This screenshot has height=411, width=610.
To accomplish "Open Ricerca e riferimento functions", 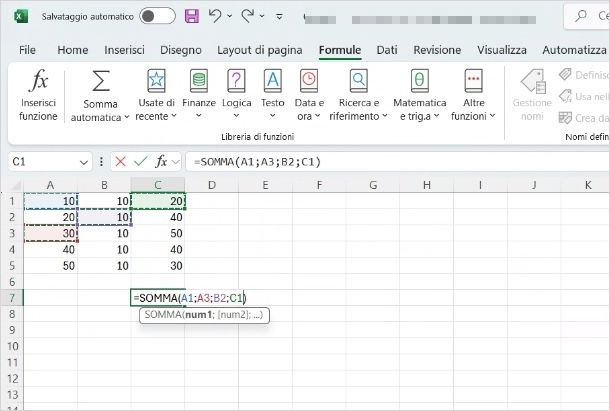I will pyautogui.click(x=358, y=95).
